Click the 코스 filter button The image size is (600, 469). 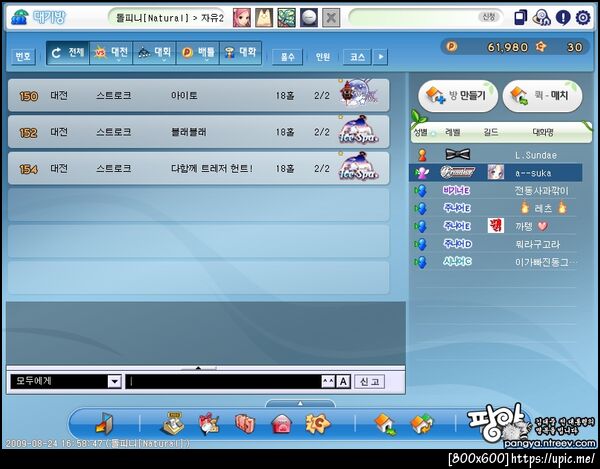(x=357, y=57)
